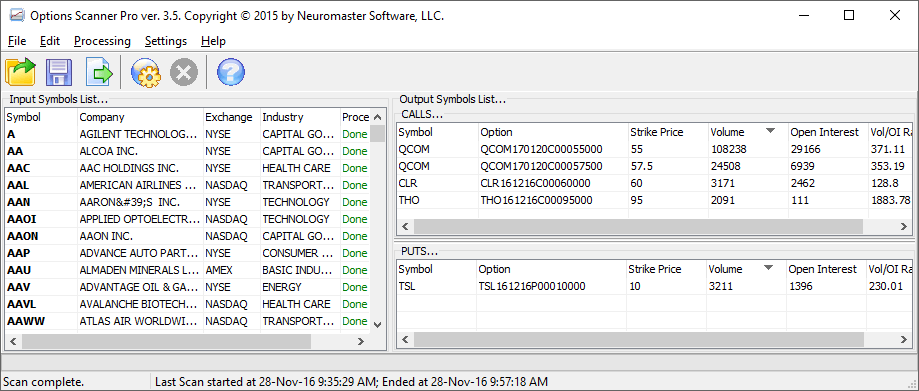Open the File menu
This screenshot has width=919, height=391.
click(17, 41)
